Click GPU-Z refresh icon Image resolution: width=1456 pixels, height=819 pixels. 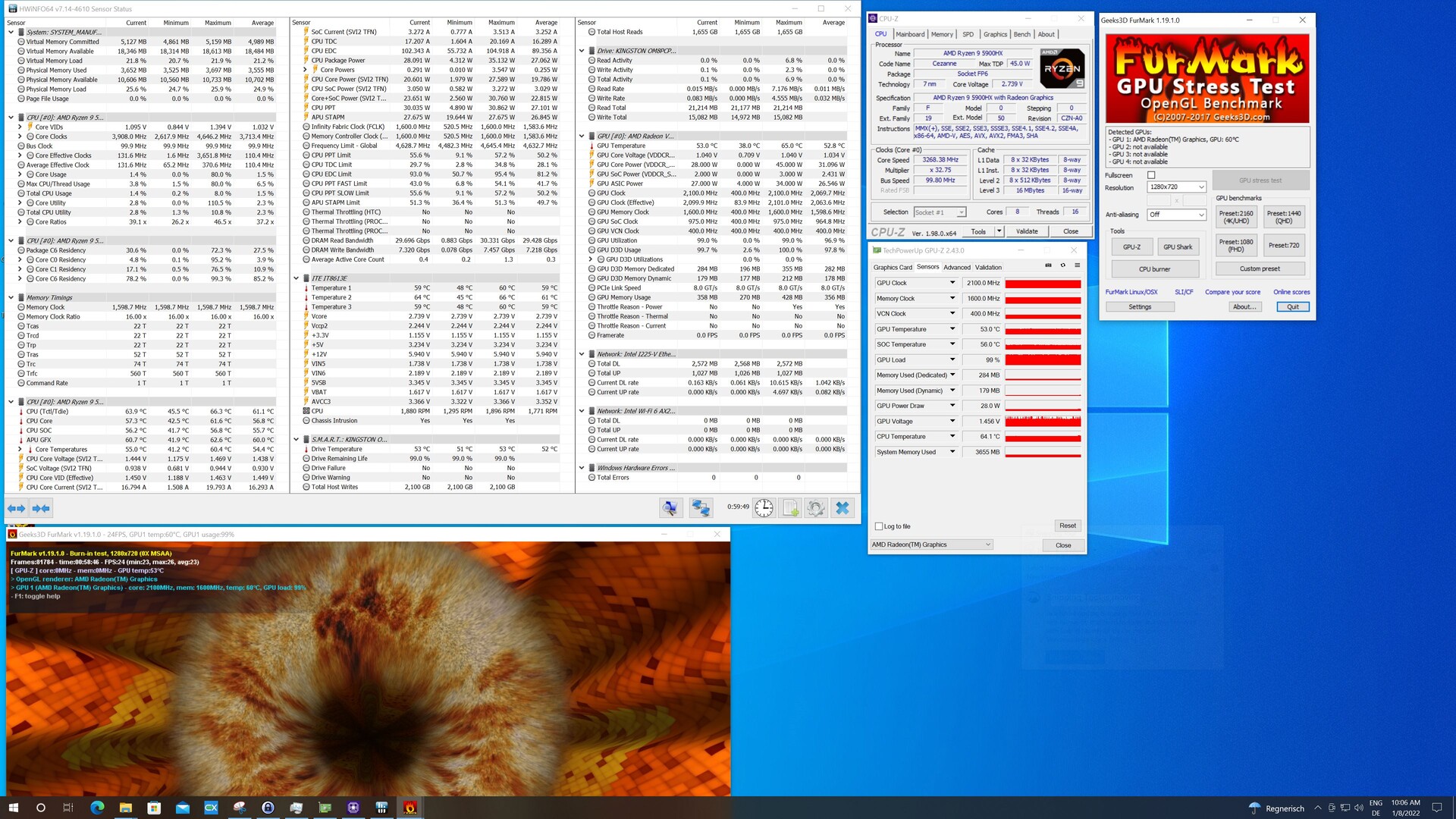[1062, 265]
